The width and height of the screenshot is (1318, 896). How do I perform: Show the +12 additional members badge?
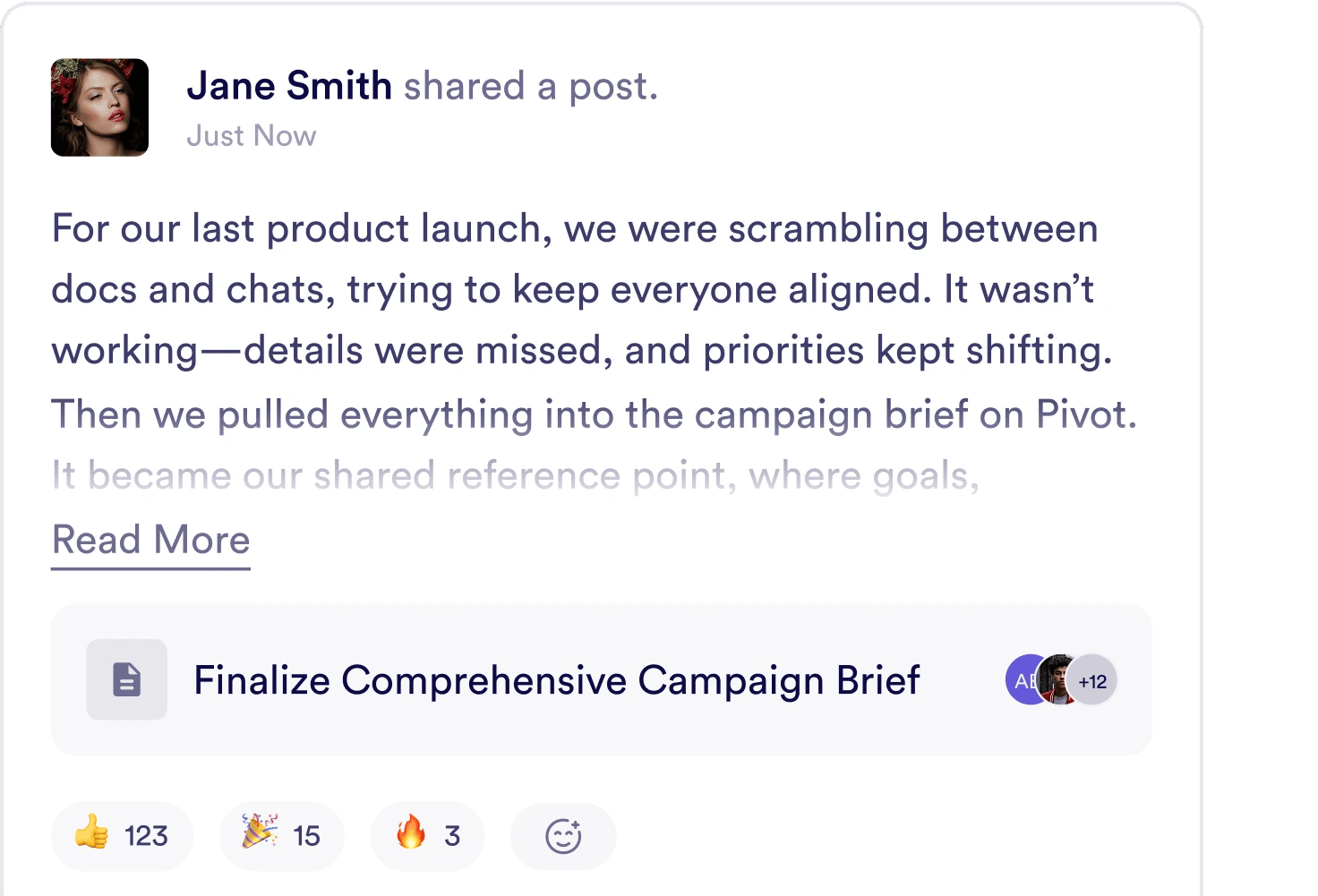pyautogui.click(x=1093, y=681)
